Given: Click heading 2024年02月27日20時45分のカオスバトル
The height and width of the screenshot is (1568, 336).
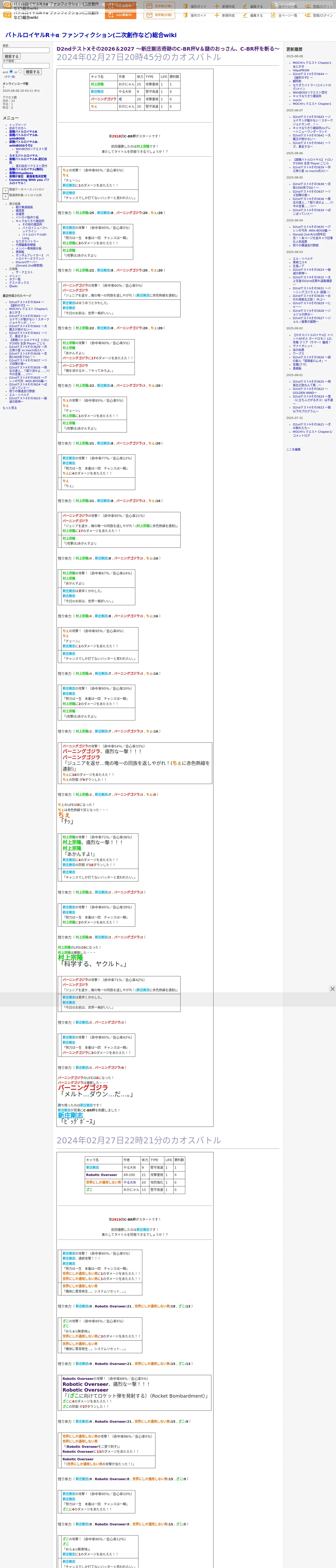Looking at the screenshot, I should (139, 57).
